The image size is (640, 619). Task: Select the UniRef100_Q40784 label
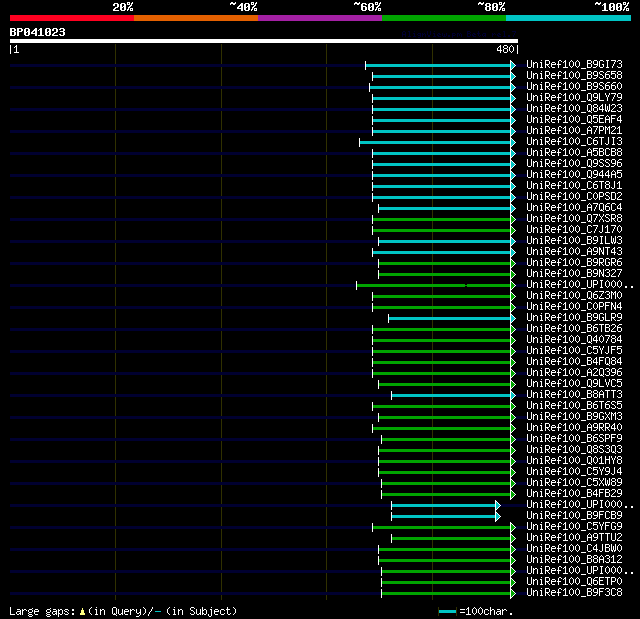(574, 340)
